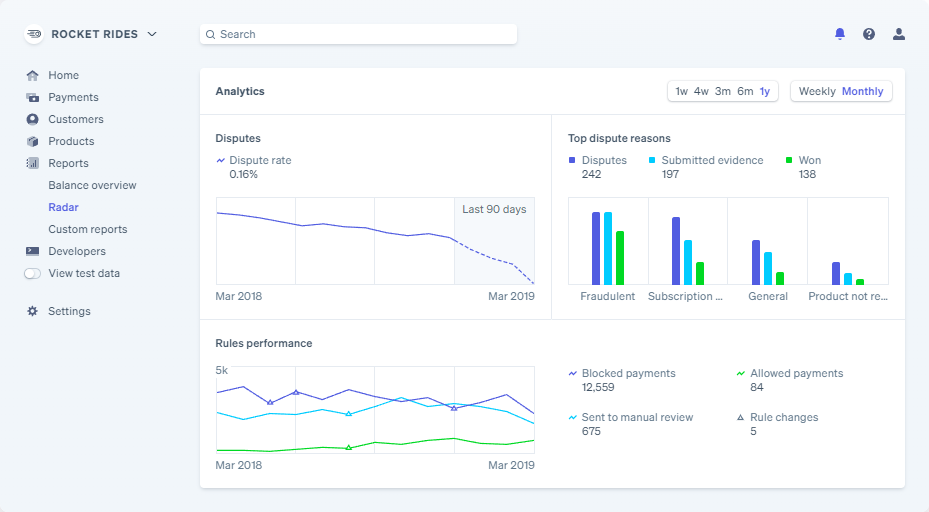Expand the Rocket Rides account dropdown

[152, 34]
